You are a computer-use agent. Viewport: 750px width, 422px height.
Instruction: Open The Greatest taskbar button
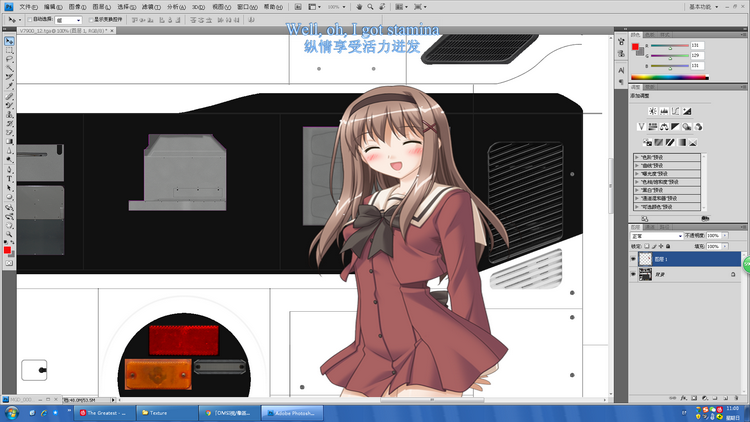coord(105,413)
